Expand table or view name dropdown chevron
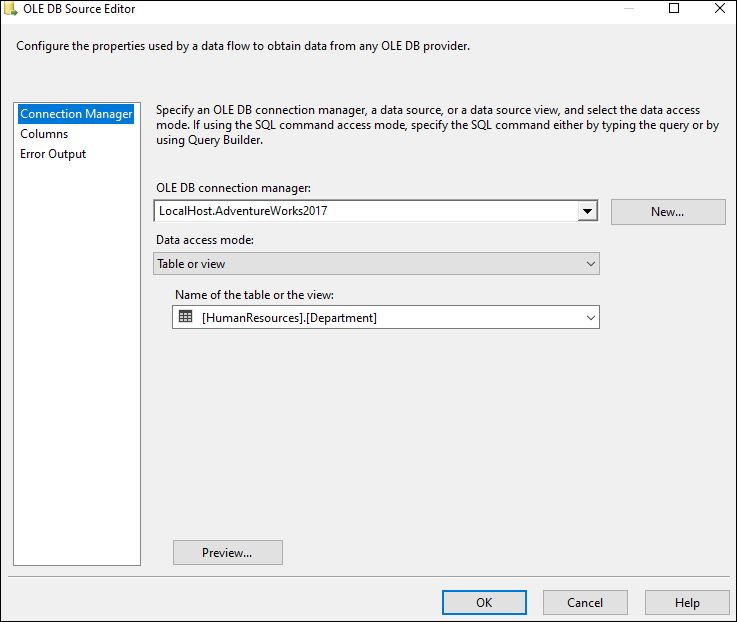Screen dimensions: 737x622 pyautogui.click(x=591, y=318)
